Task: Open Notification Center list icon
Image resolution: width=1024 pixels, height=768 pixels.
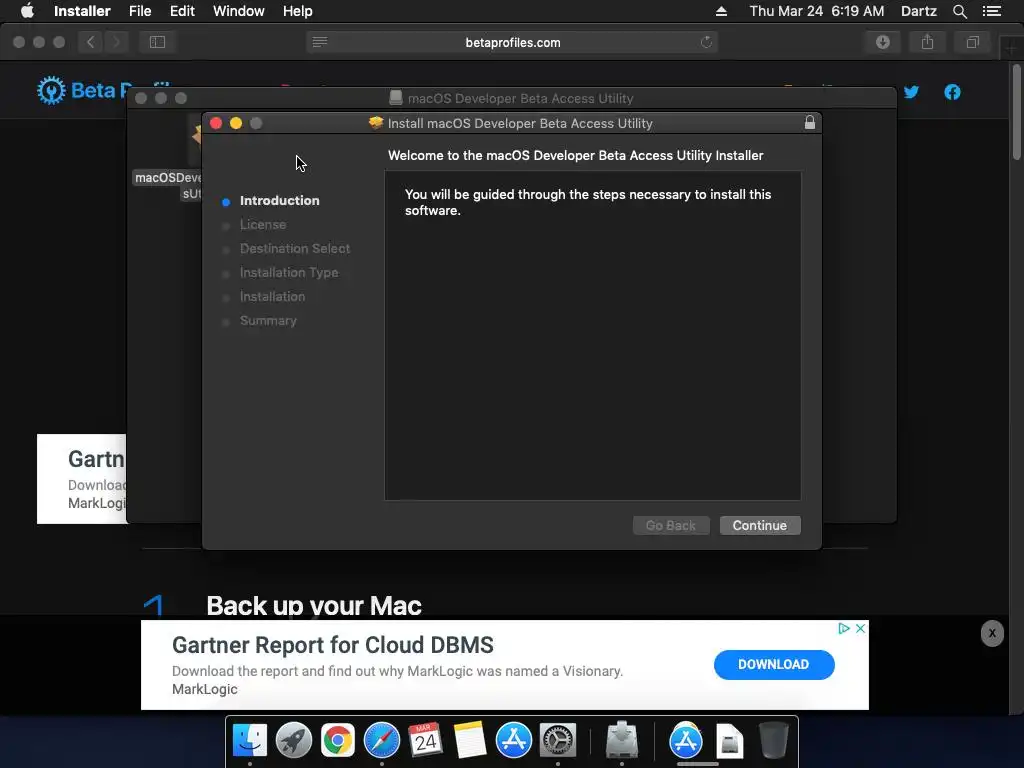Action: [x=992, y=11]
